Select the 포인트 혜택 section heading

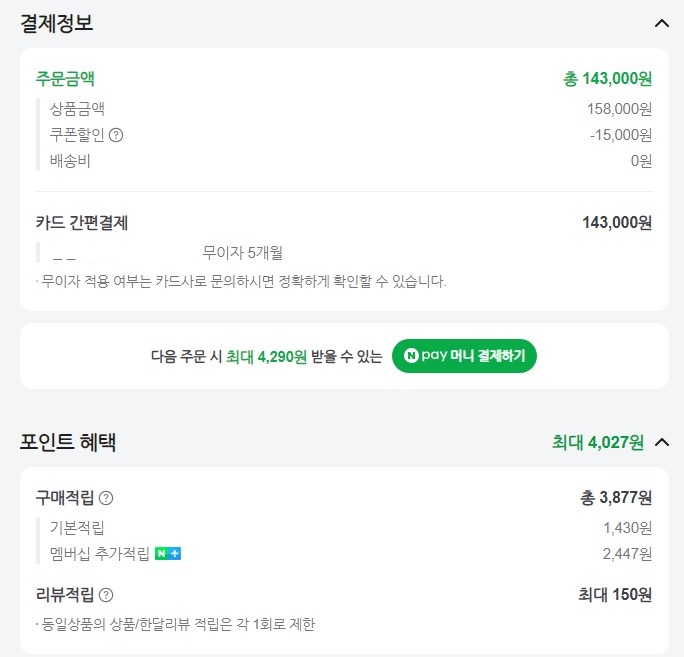point(68,442)
